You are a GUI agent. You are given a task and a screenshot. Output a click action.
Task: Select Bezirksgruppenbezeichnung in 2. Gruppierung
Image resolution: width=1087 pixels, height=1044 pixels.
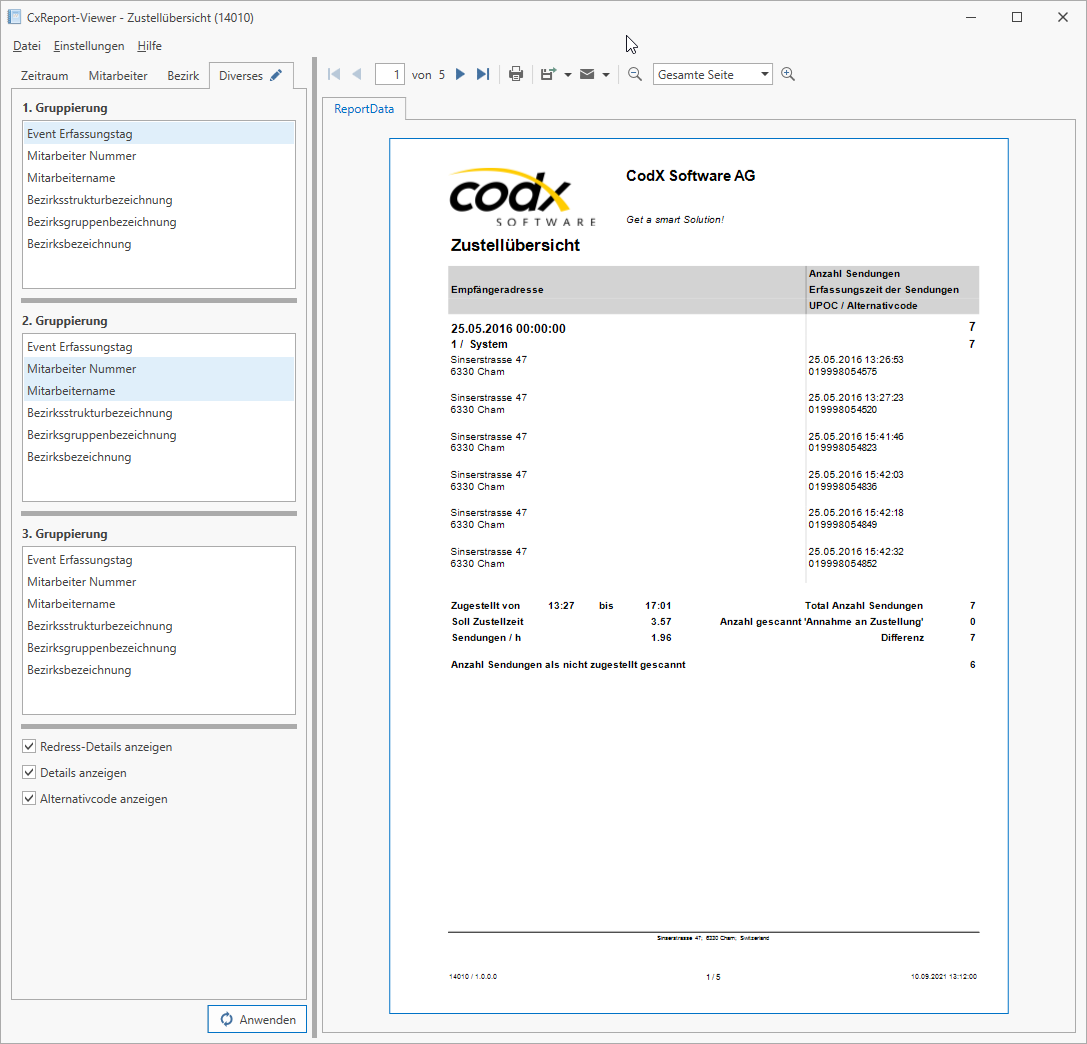[x=159, y=435]
